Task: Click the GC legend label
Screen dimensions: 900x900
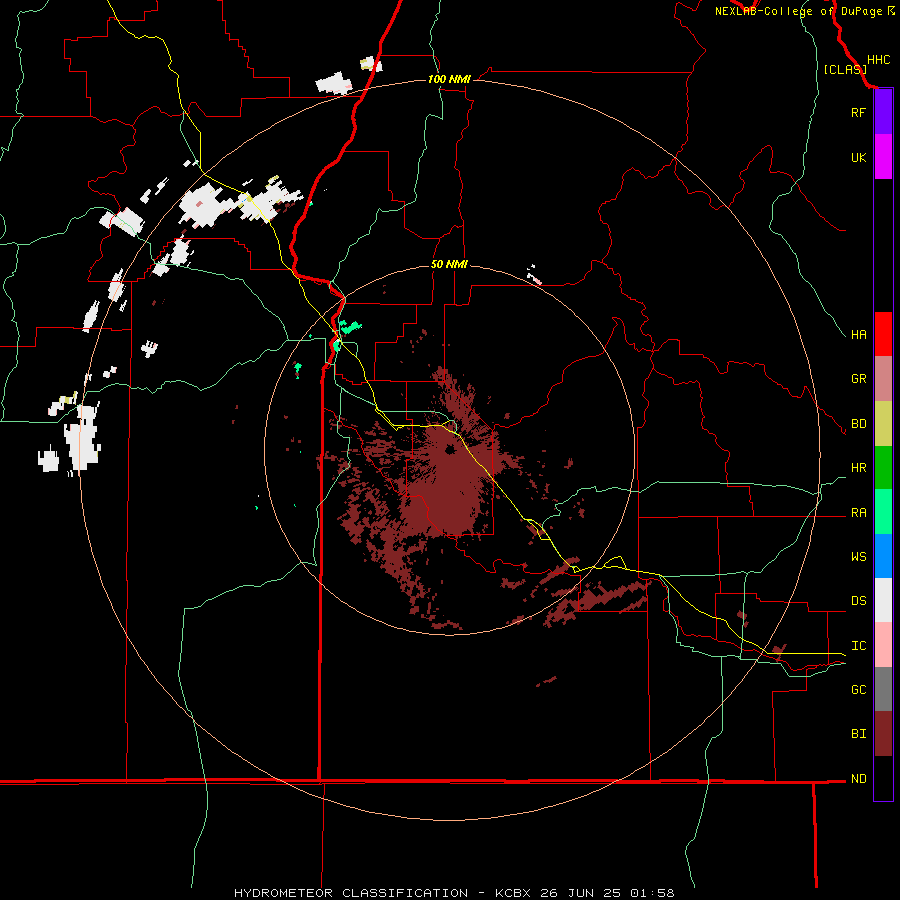Action: [x=858, y=690]
